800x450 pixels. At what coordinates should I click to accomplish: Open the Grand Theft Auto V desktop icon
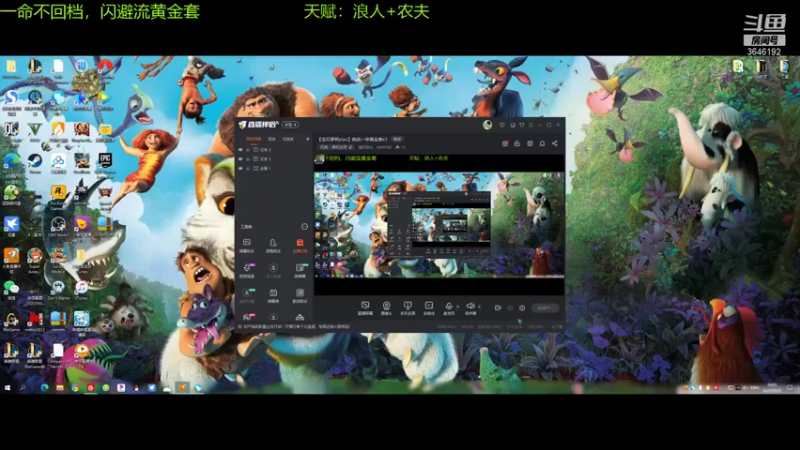tap(35, 131)
